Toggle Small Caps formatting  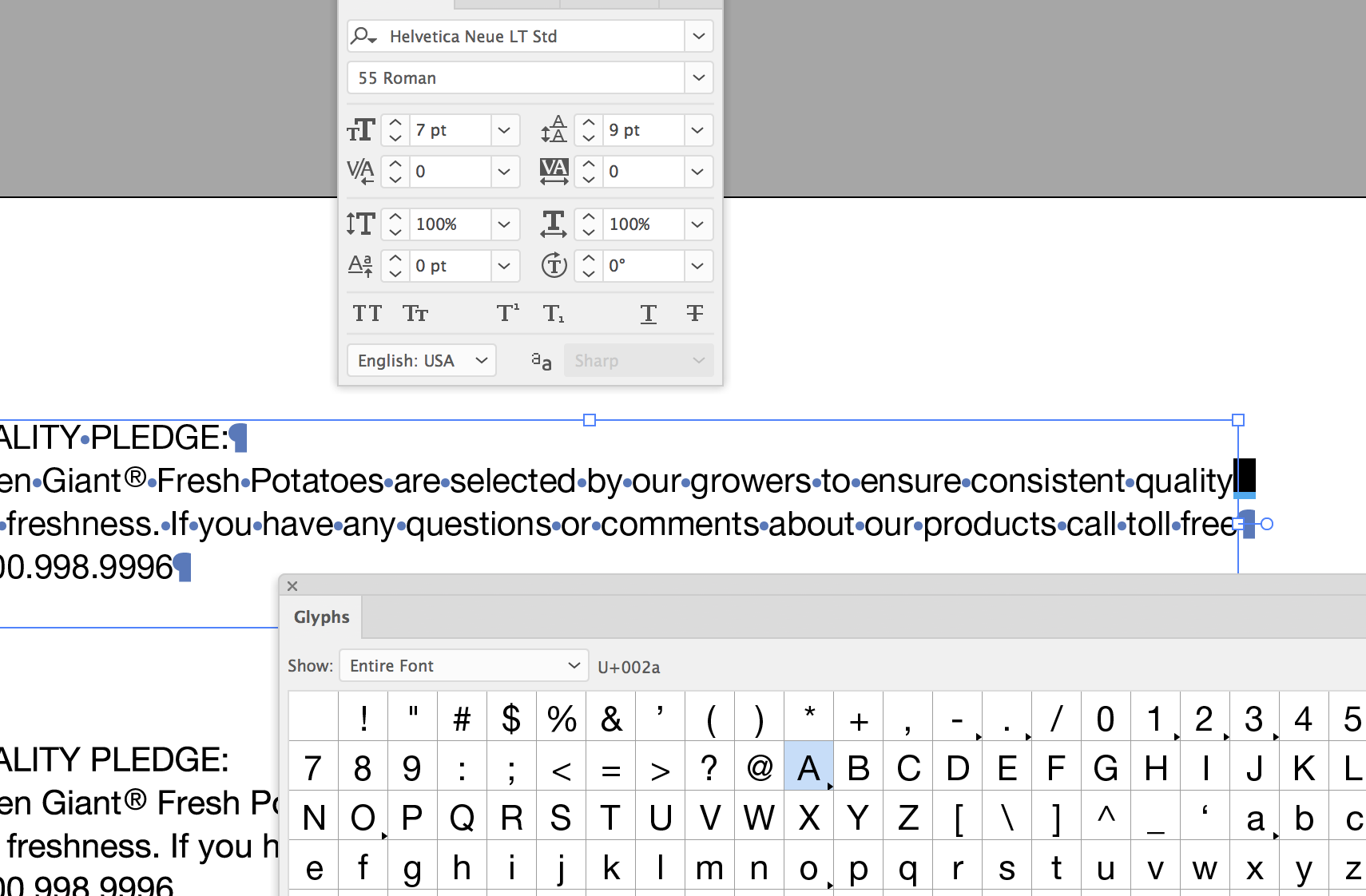pyautogui.click(x=415, y=313)
